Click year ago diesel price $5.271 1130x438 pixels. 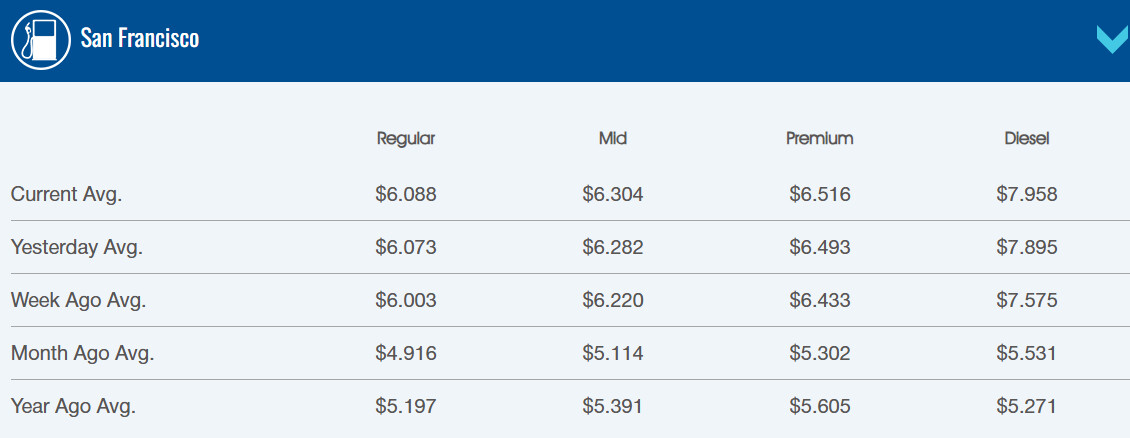[x=1027, y=406]
